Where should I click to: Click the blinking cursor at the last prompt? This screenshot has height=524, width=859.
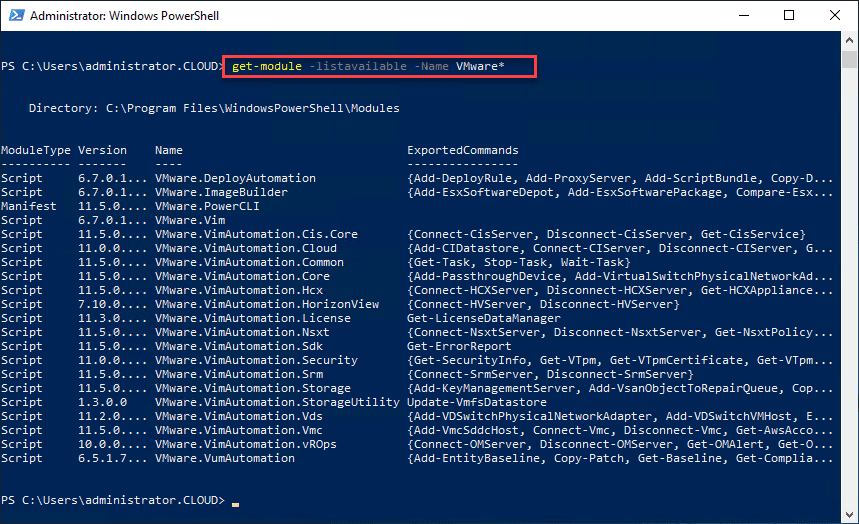pyautogui.click(x=236, y=501)
